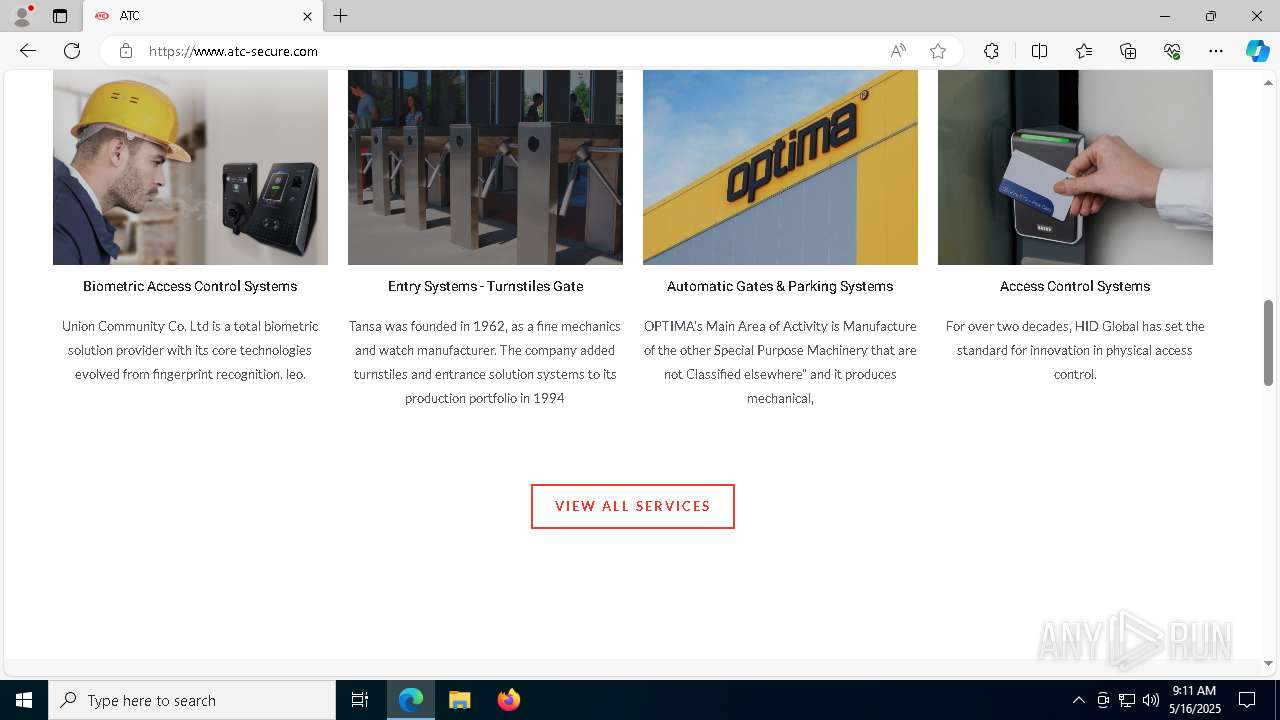The height and width of the screenshot is (720, 1280).
Task: Open a new tab with plus button
Action: [340, 16]
